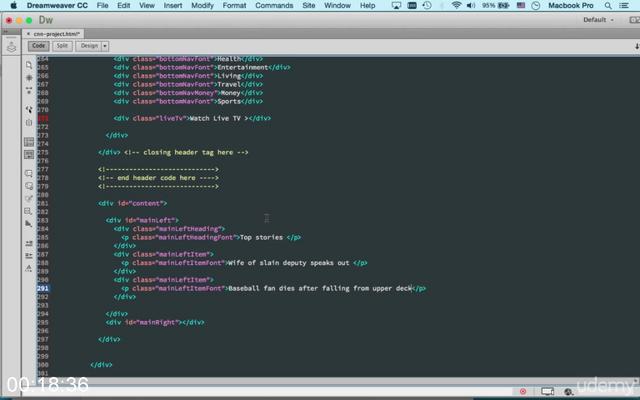Viewport: 640px width, 400px height.
Task: Open the collapsed panel icon below the double arrows
Action: (11, 47)
